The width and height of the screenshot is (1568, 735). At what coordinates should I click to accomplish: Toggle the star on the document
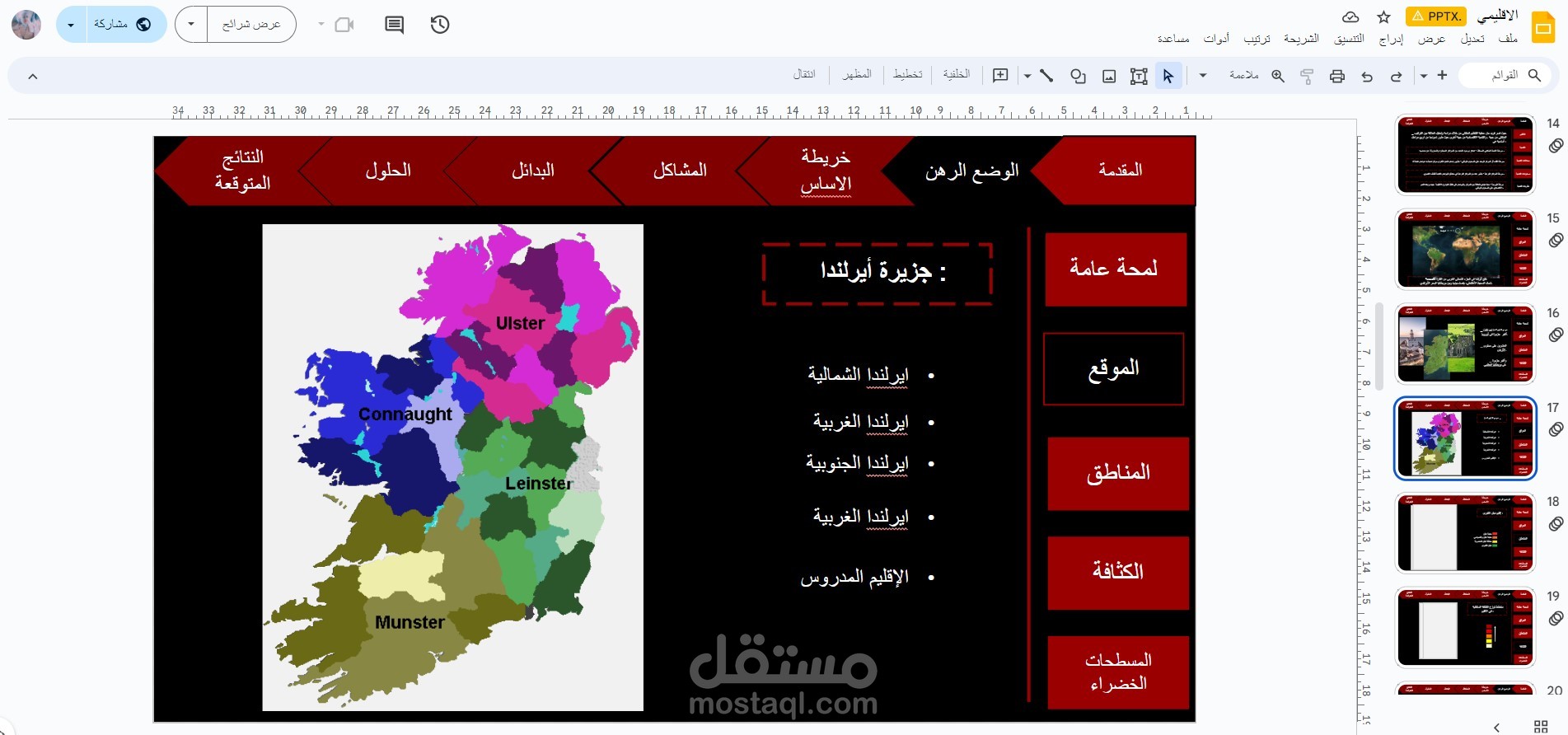[1384, 16]
